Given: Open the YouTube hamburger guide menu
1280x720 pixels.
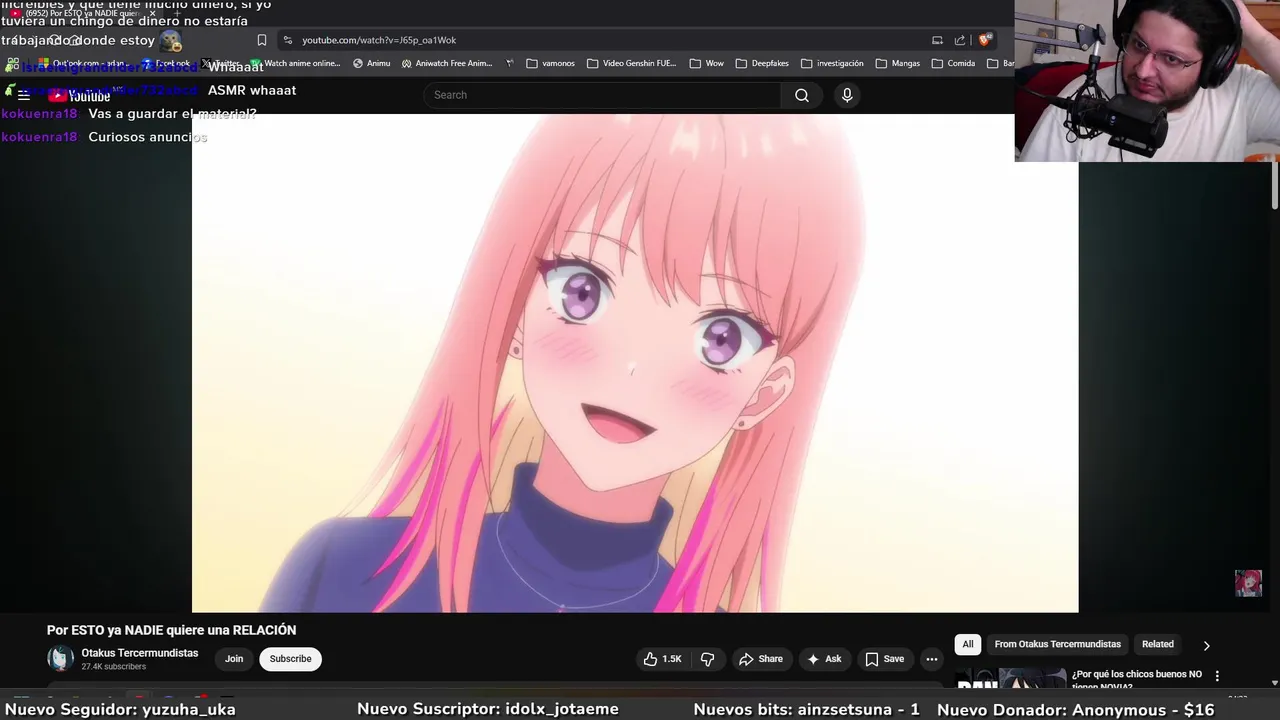Looking at the screenshot, I should 24,96.
